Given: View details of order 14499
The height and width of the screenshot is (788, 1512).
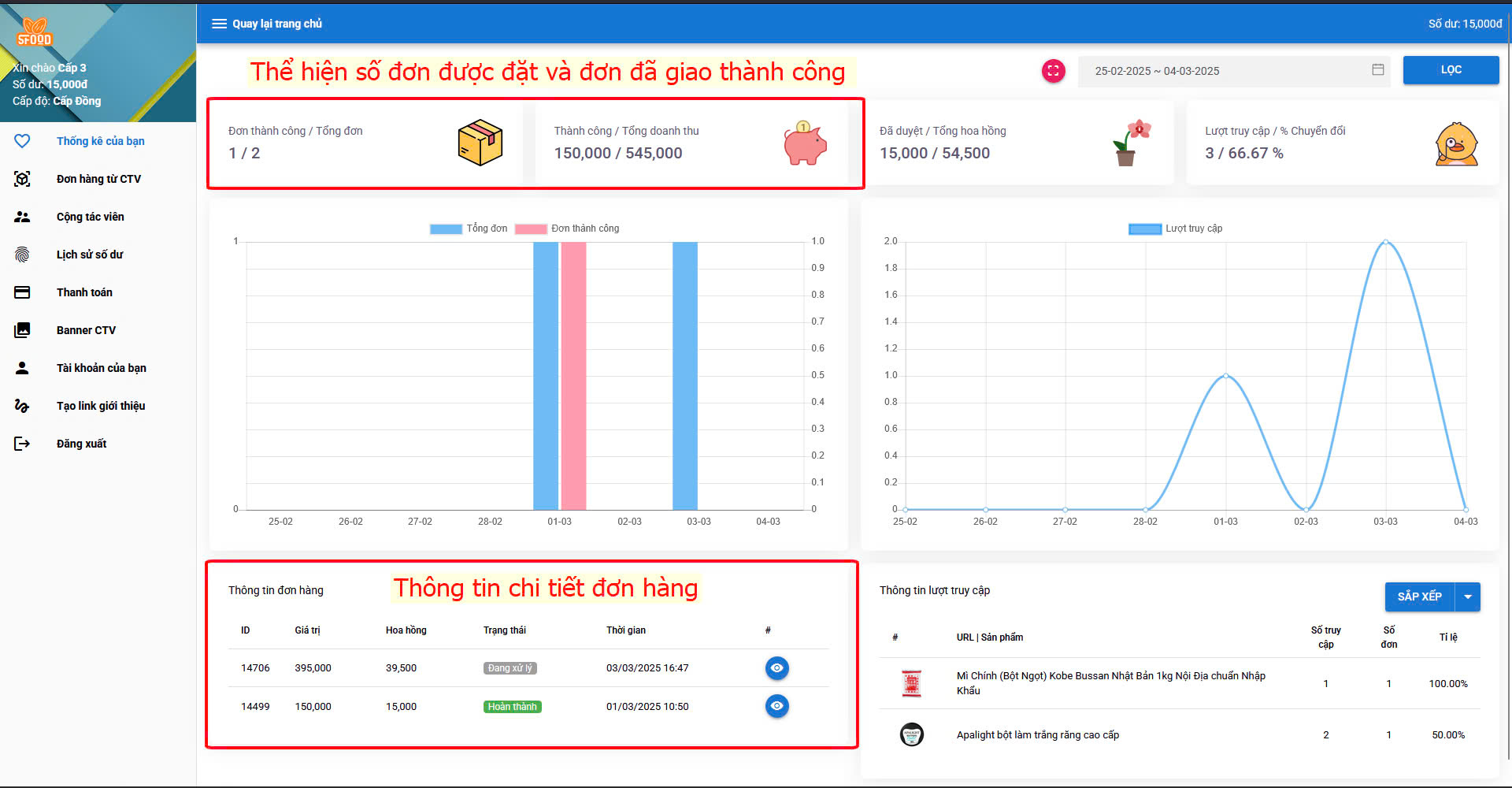Looking at the screenshot, I should 776,706.
